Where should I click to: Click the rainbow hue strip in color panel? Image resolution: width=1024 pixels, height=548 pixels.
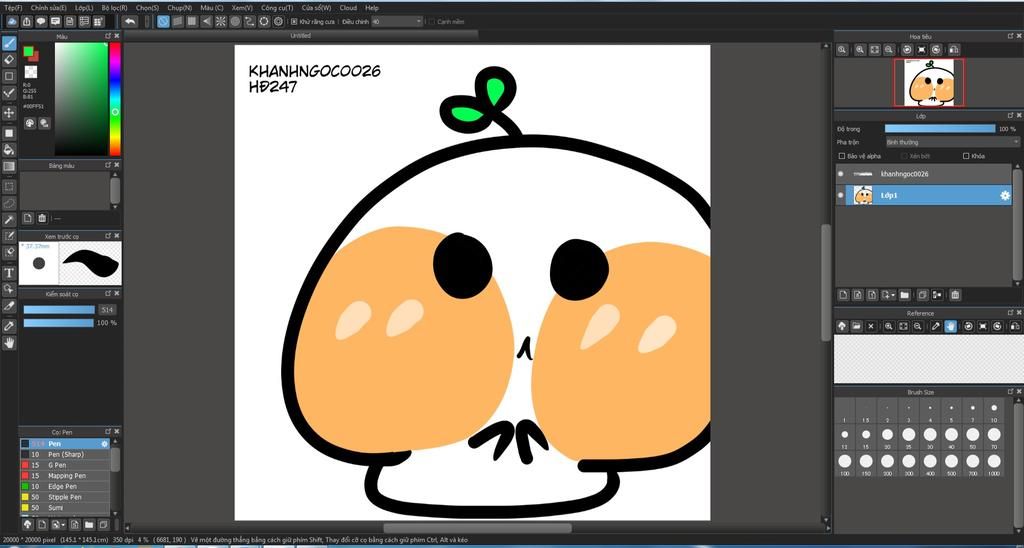[115, 99]
